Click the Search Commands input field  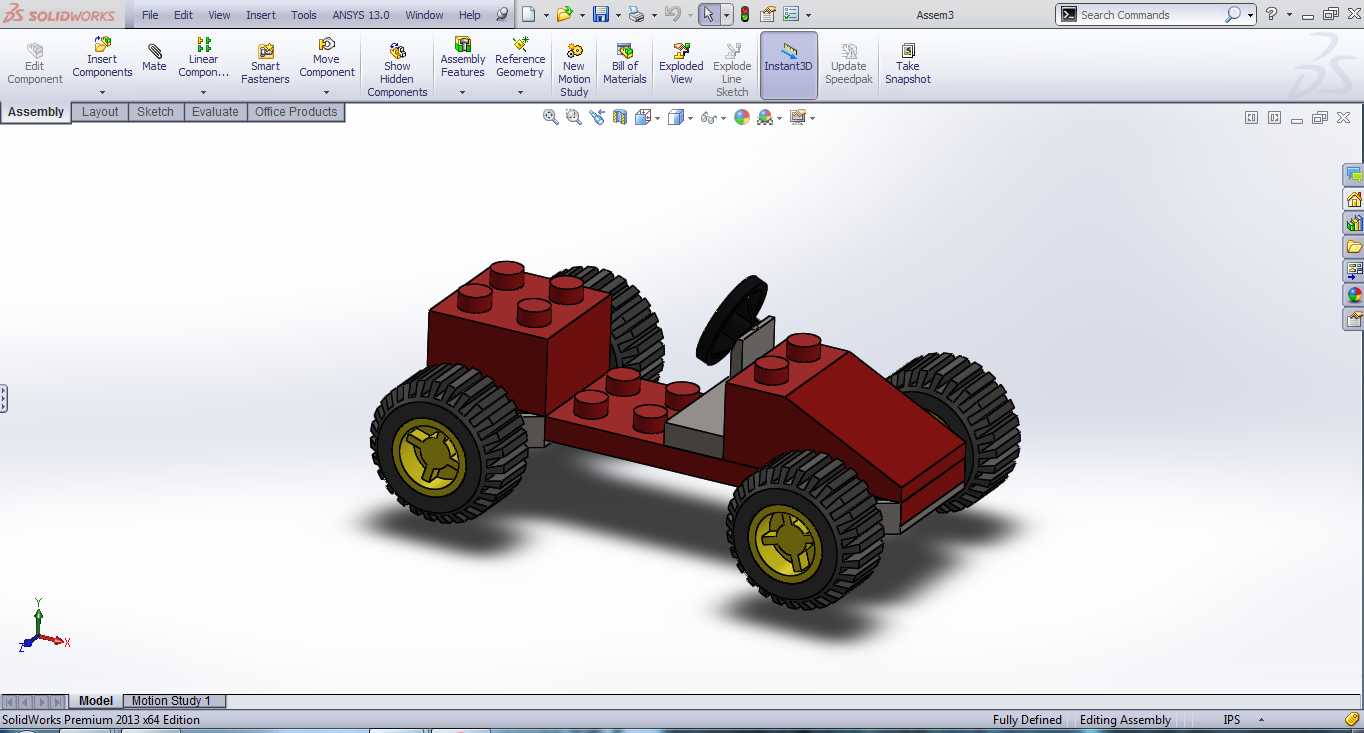(1150, 15)
